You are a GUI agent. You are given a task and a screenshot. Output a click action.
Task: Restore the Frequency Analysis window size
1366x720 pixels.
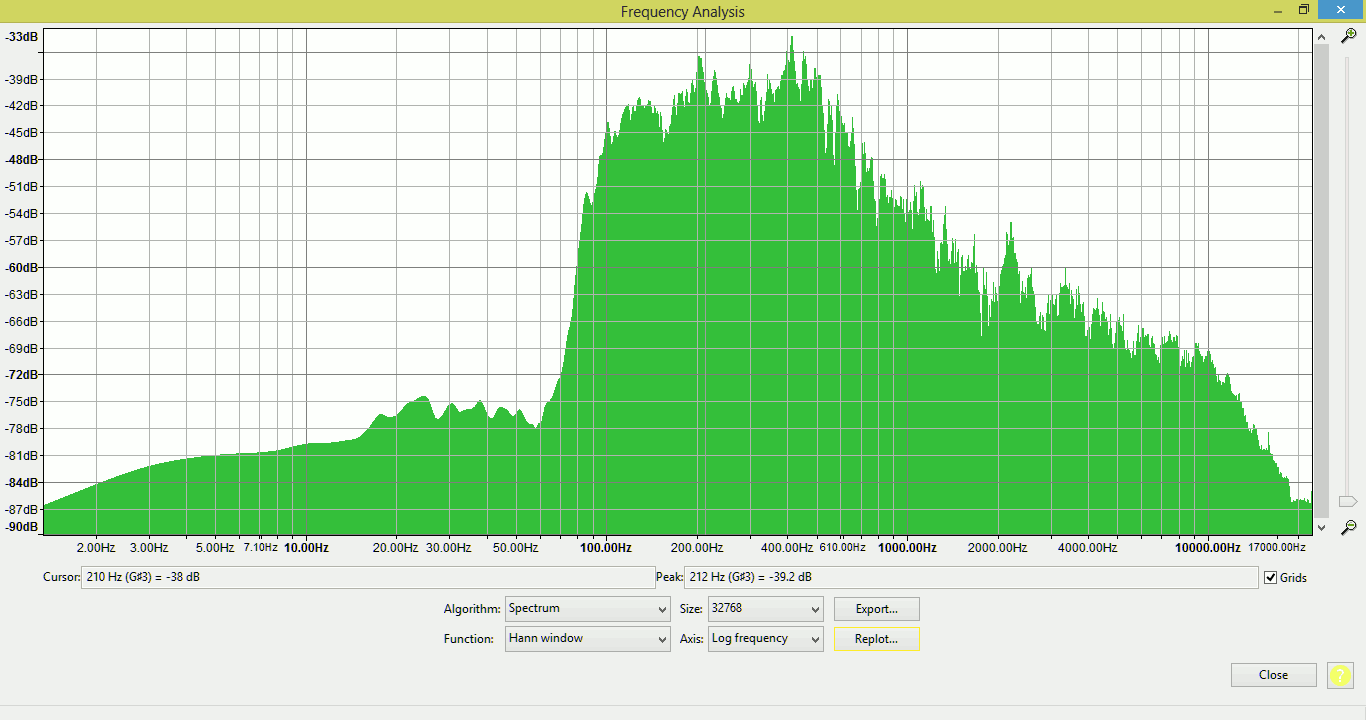[x=1303, y=9]
